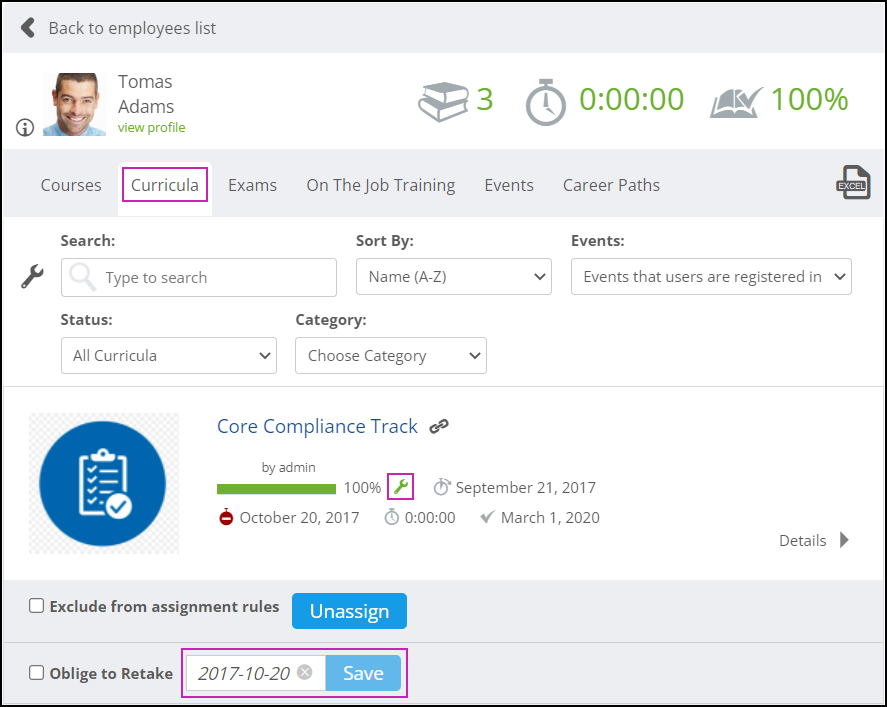Open Core Compliance Track curriculum link
The width and height of the screenshot is (887, 707).
pyautogui.click(x=317, y=426)
